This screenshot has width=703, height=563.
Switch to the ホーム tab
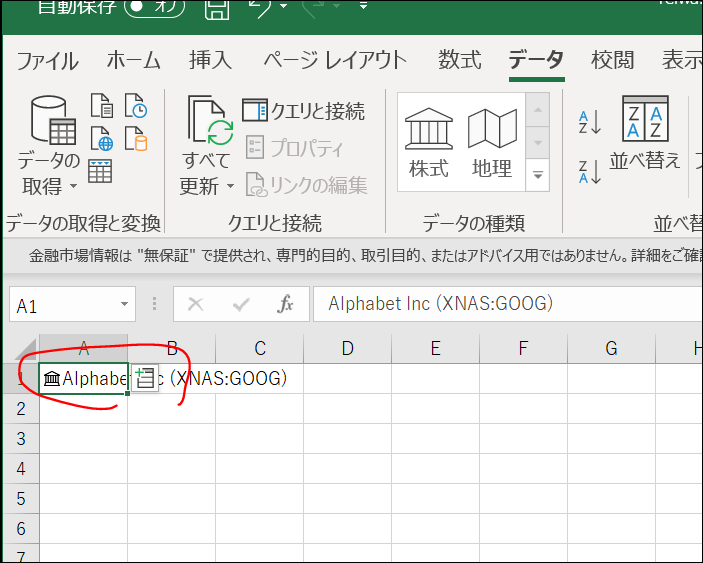[134, 61]
